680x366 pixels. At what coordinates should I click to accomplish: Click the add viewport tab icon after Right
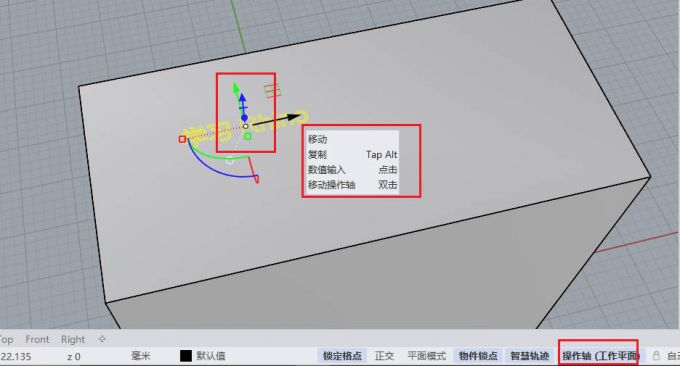pyautogui.click(x=102, y=339)
